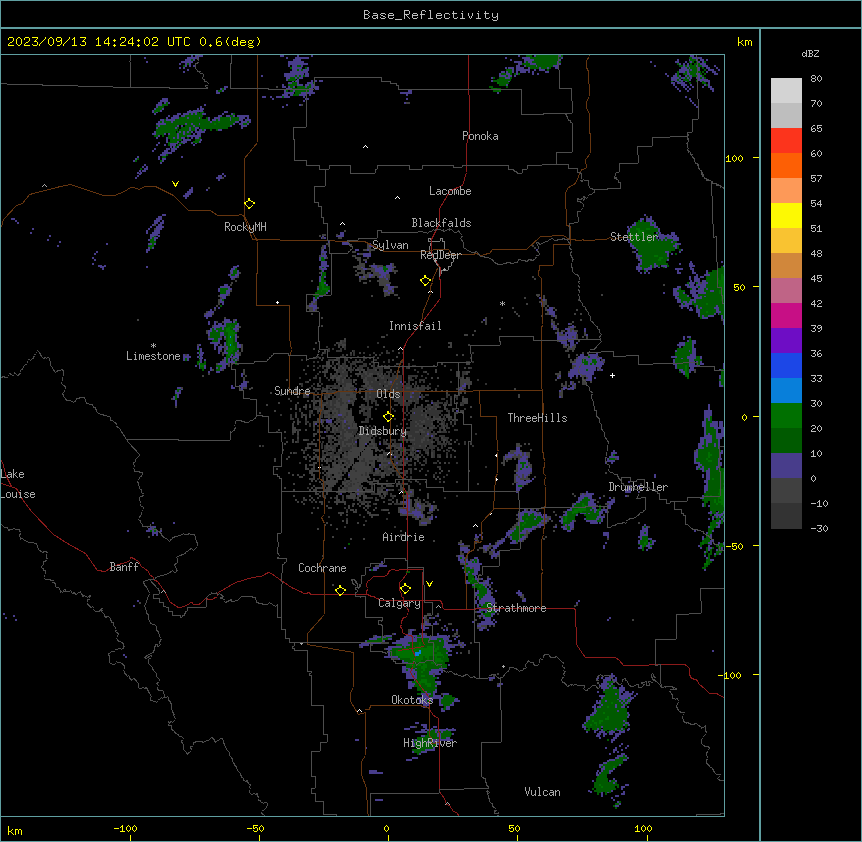Select the orange 57-60 dBZ legend swatch

point(786,165)
